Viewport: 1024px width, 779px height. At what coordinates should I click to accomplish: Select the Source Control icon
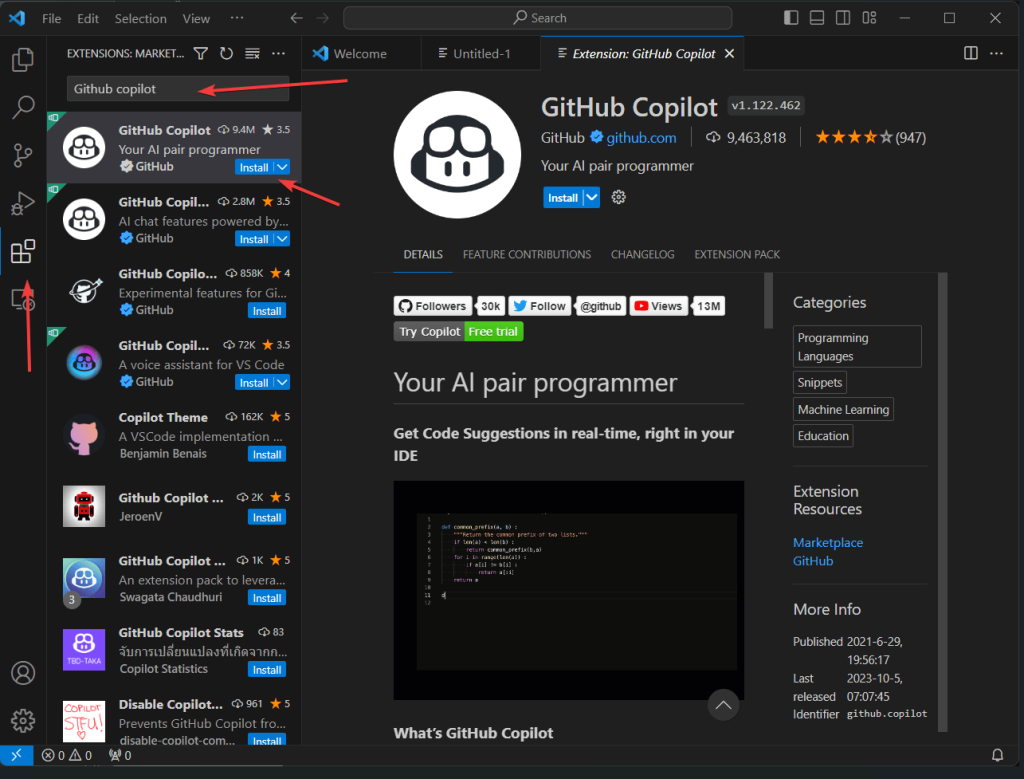coord(22,156)
